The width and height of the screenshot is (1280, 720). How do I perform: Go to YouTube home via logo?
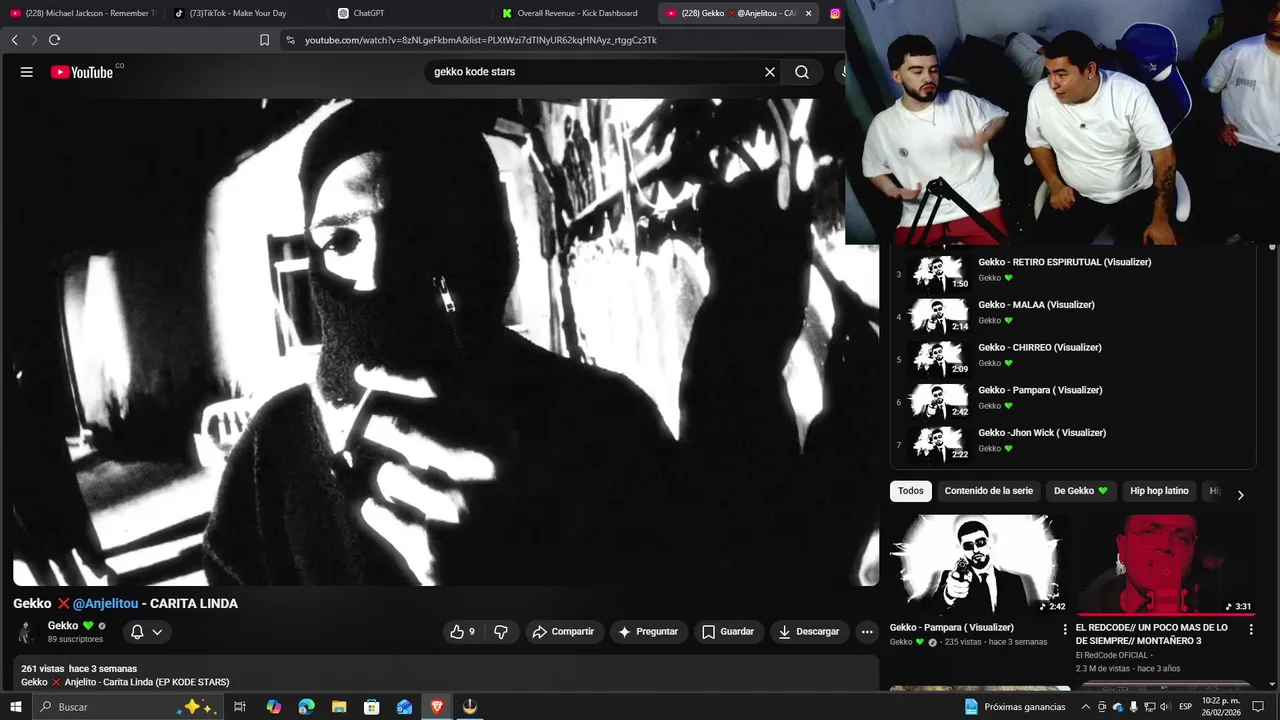coord(83,72)
